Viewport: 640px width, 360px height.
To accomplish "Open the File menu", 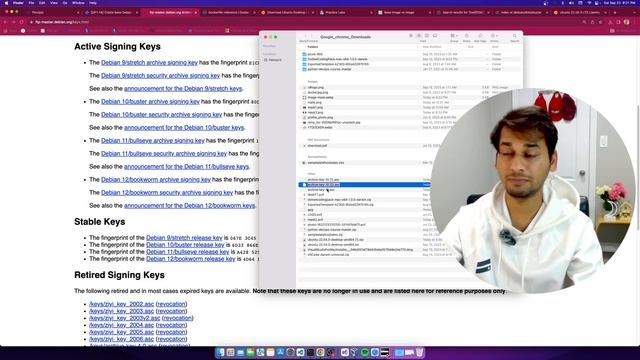I will (31, 3).
